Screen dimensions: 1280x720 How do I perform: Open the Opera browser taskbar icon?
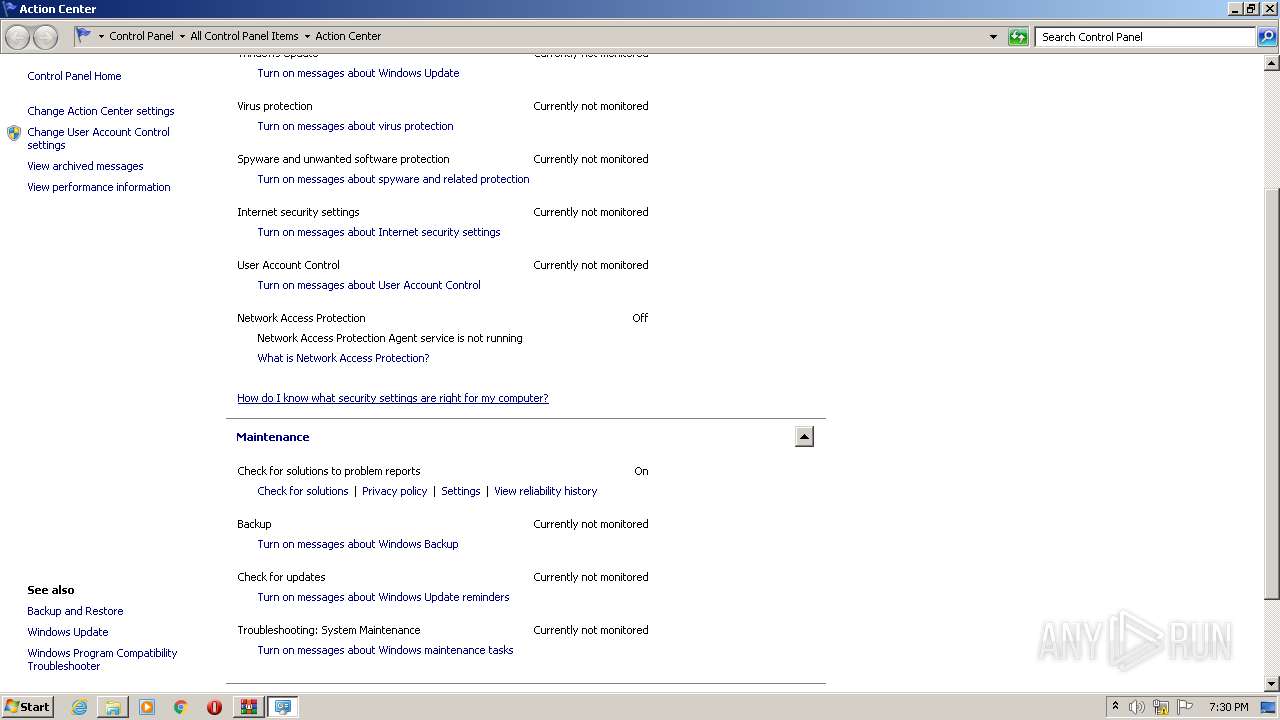[214, 707]
